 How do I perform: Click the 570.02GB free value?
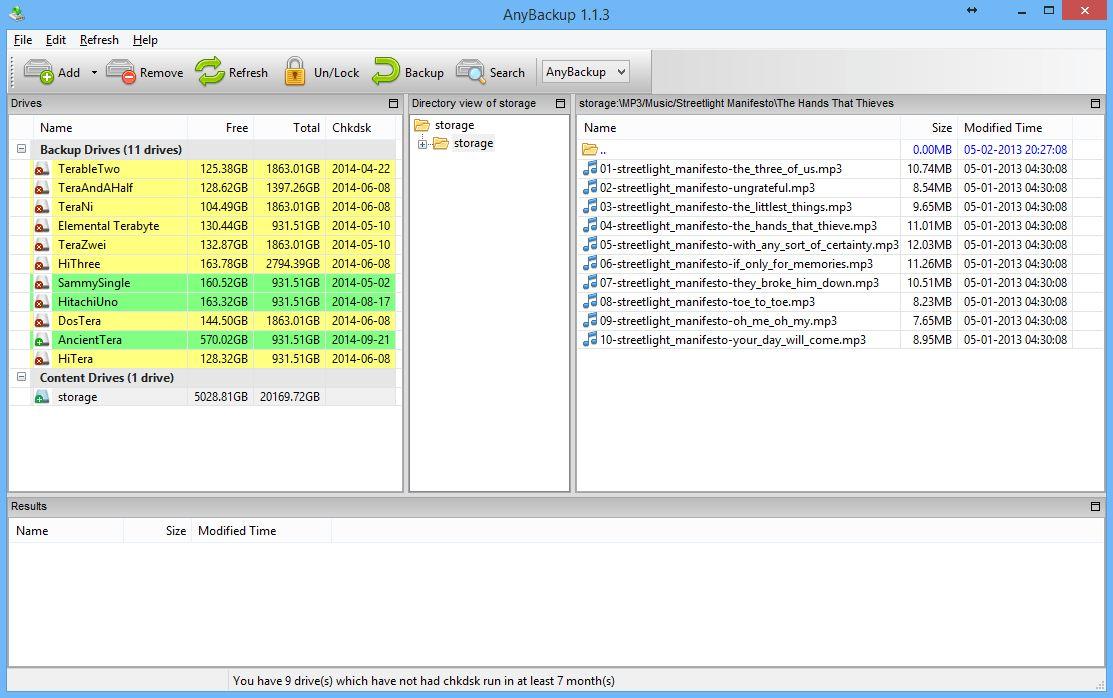[x=224, y=340]
